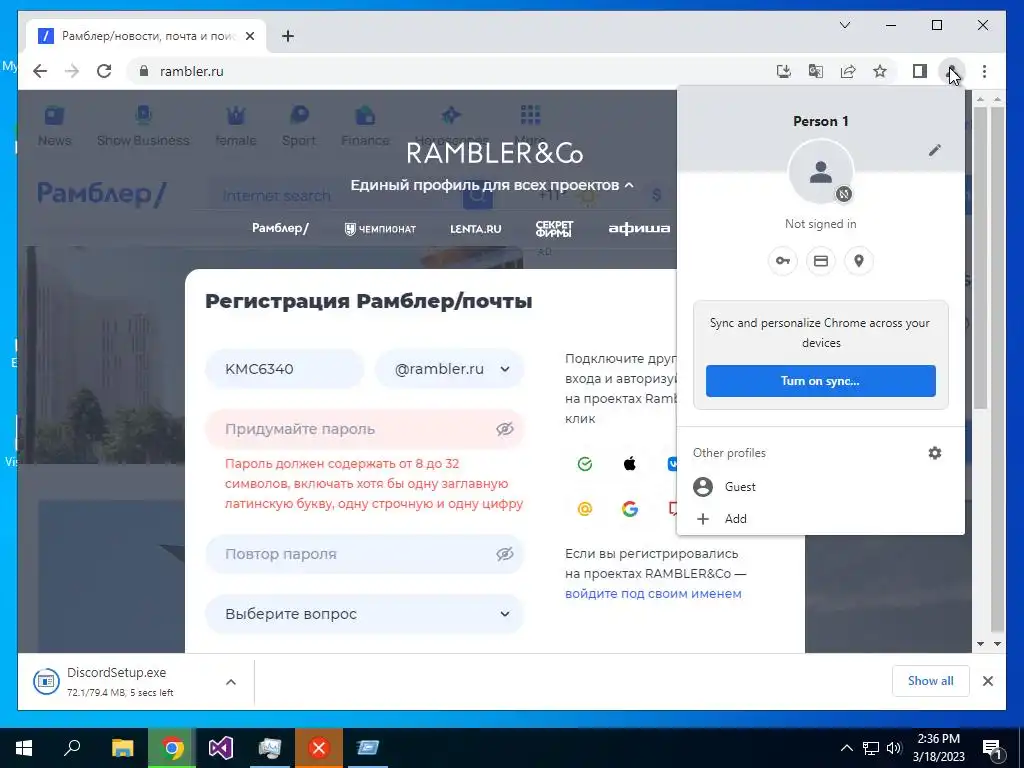The height and width of the screenshot is (768, 1024).
Task: Open Чемпионат project link
Action: (x=380, y=229)
